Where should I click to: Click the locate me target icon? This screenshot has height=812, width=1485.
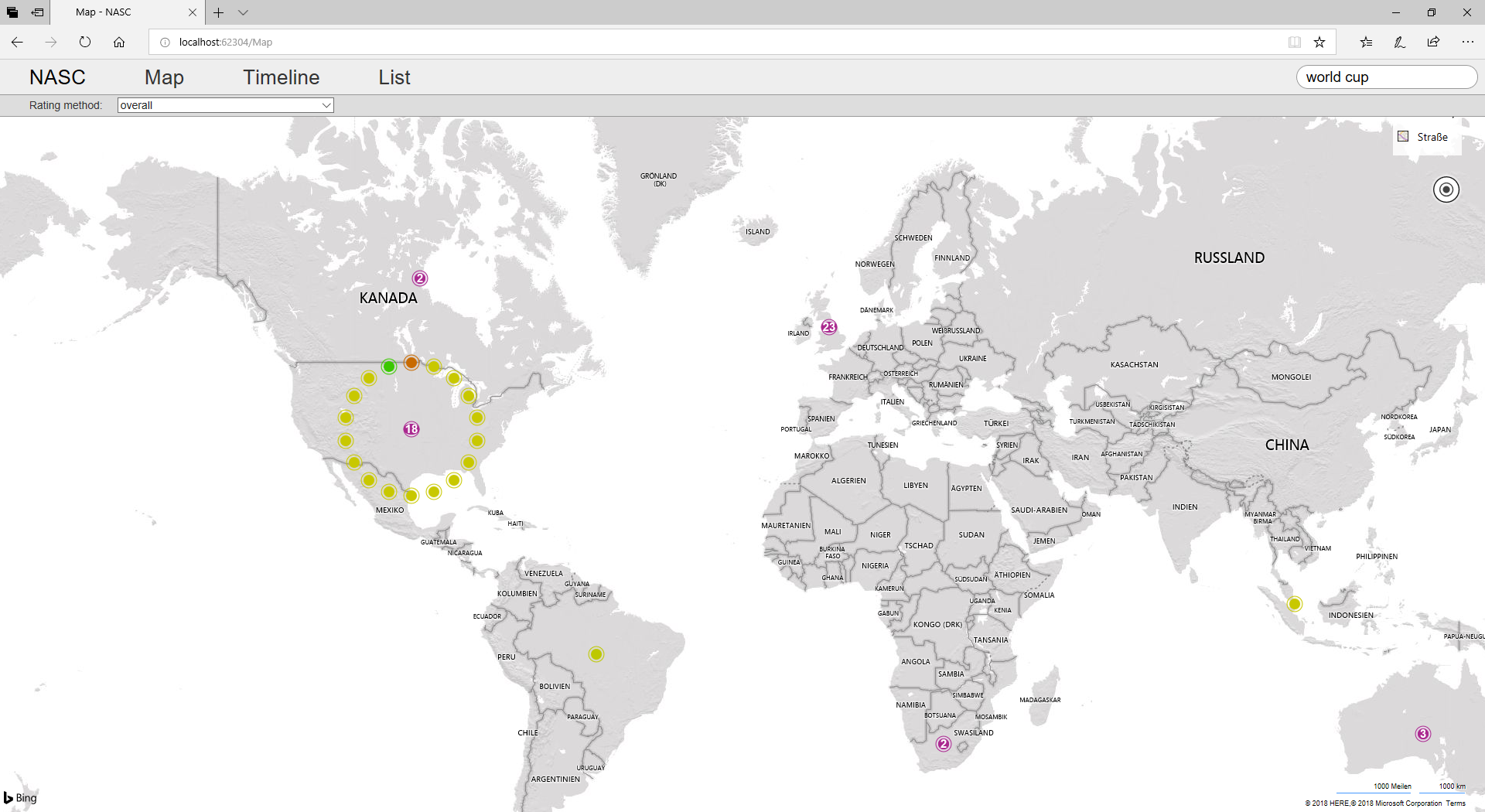pyautogui.click(x=1446, y=189)
